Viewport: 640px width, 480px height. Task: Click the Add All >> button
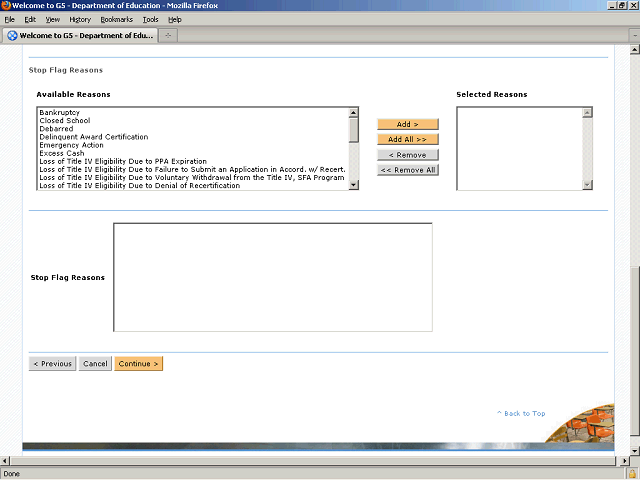[408, 139]
